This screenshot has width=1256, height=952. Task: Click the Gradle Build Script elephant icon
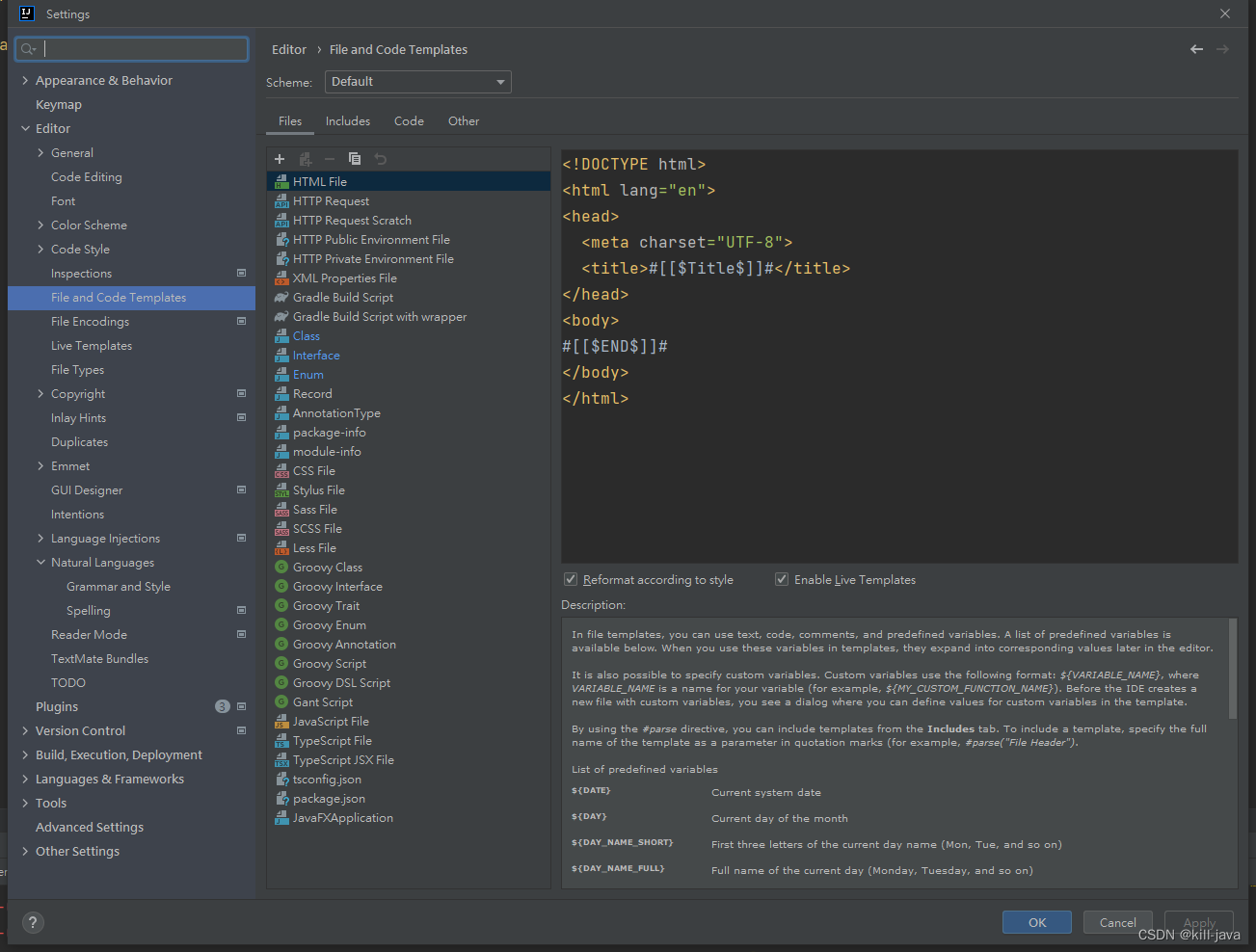[x=281, y=297]
